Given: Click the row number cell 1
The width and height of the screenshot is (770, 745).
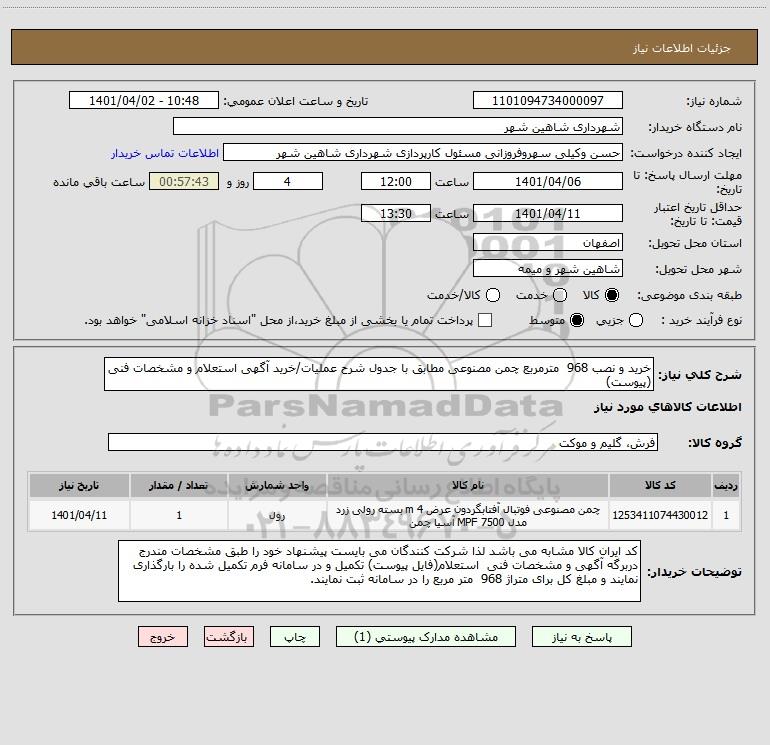Looking at the screenshot, I should [x=726, y=515].
